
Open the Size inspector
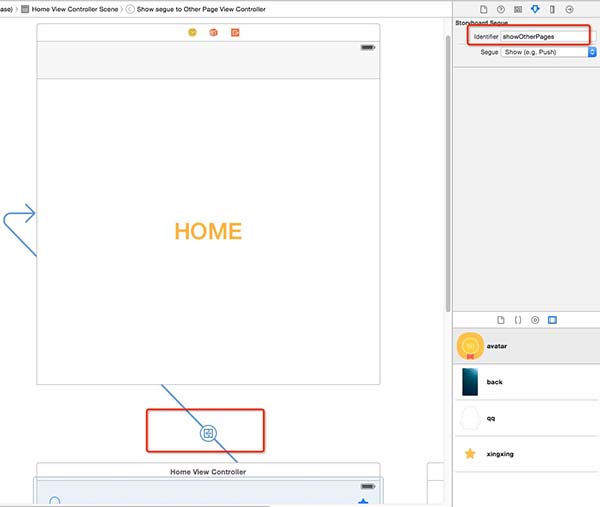(552, 9)
